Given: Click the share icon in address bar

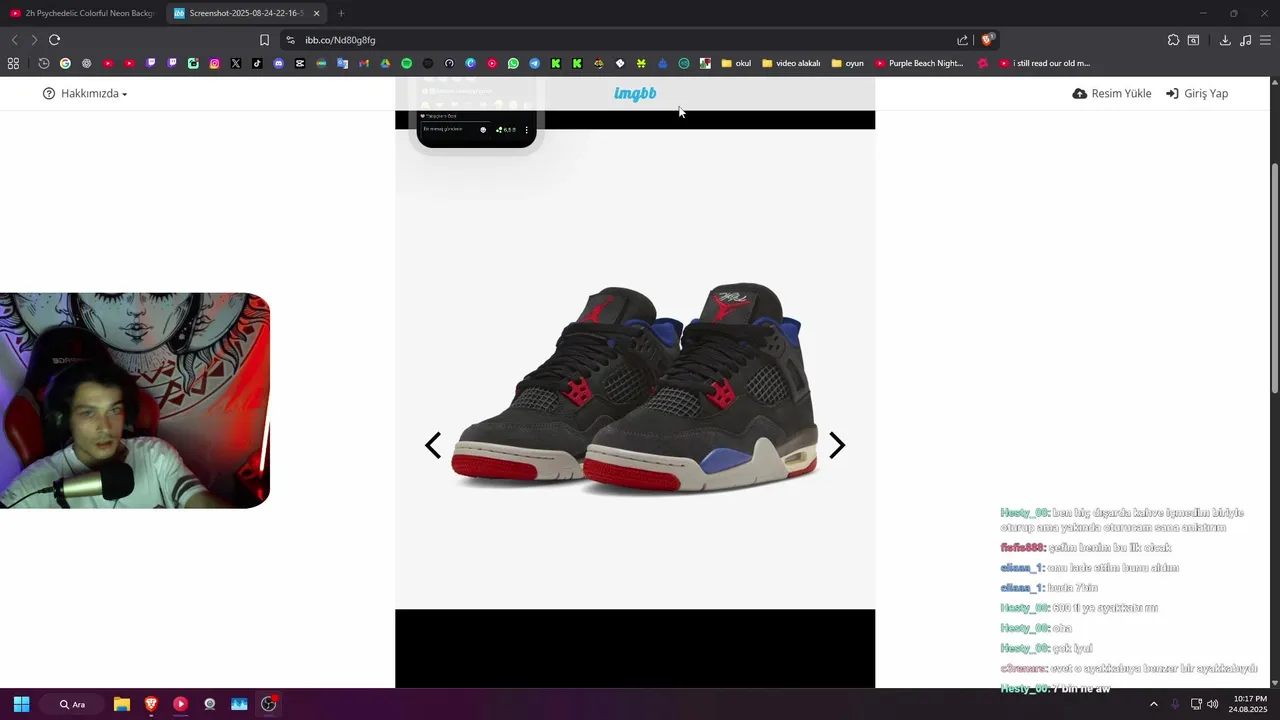Looking at the screenshot, I should pyautogui.click(x=962, y=40).
